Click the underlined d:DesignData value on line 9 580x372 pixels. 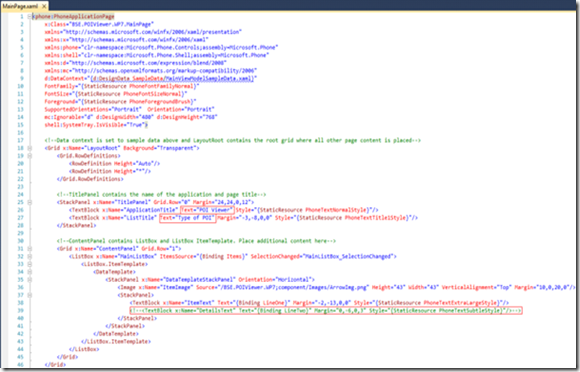point(172,79)
